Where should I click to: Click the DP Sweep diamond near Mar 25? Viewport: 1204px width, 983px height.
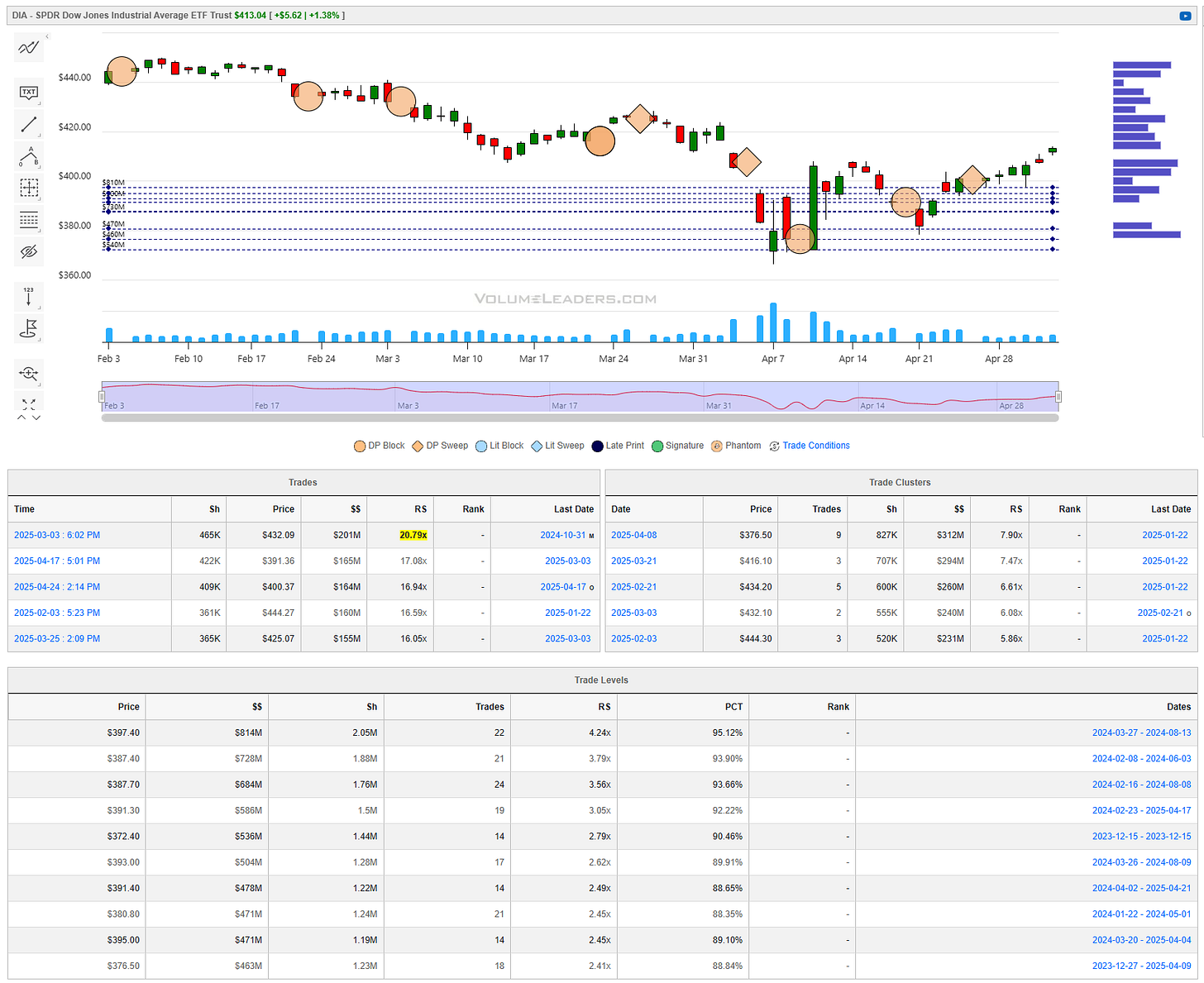click(639, 118)
